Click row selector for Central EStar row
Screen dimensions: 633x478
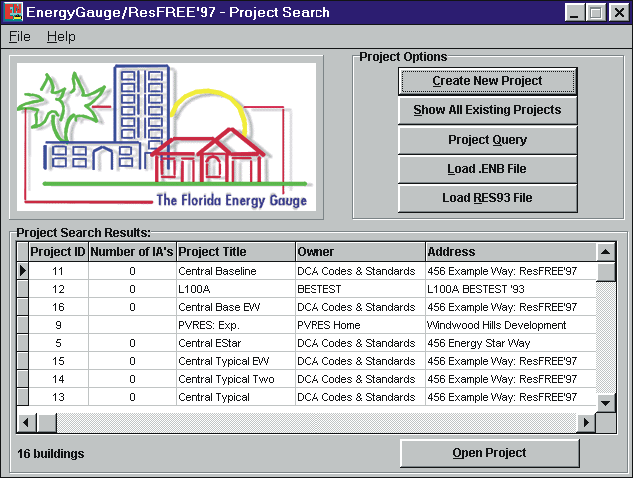23,343
